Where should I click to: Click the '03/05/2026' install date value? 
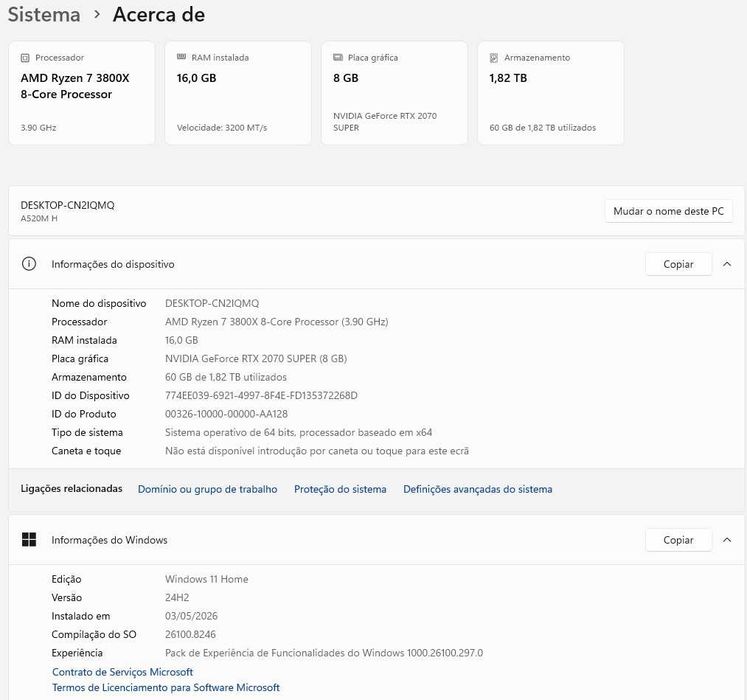coord(191,616)
